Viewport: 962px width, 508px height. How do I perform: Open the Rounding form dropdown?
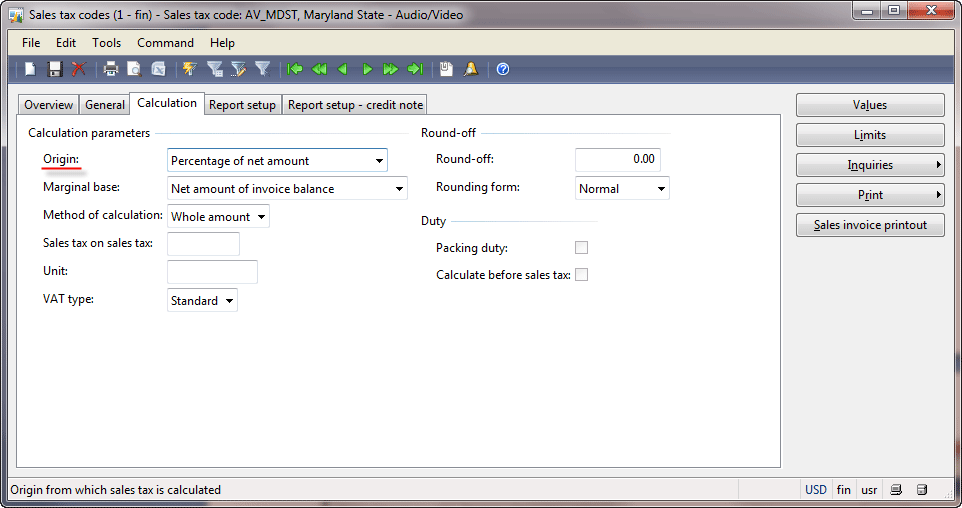coord(661,188)
